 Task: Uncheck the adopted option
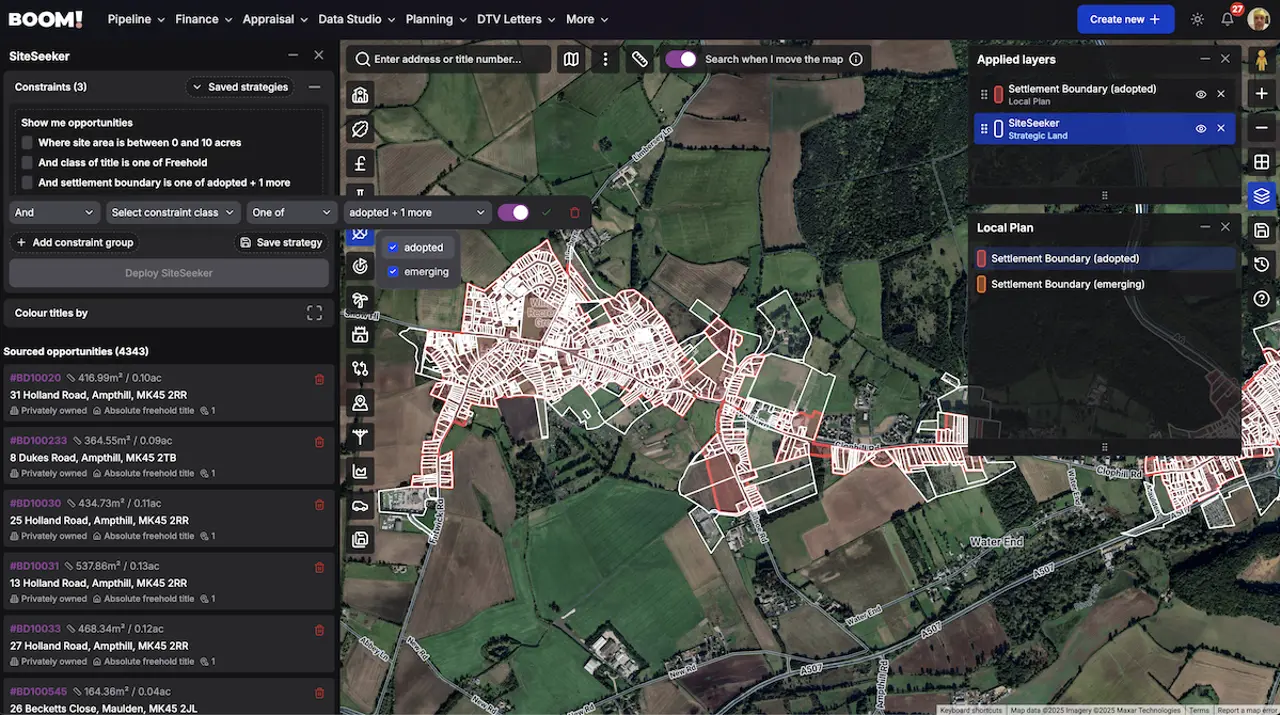click(393, 247)
